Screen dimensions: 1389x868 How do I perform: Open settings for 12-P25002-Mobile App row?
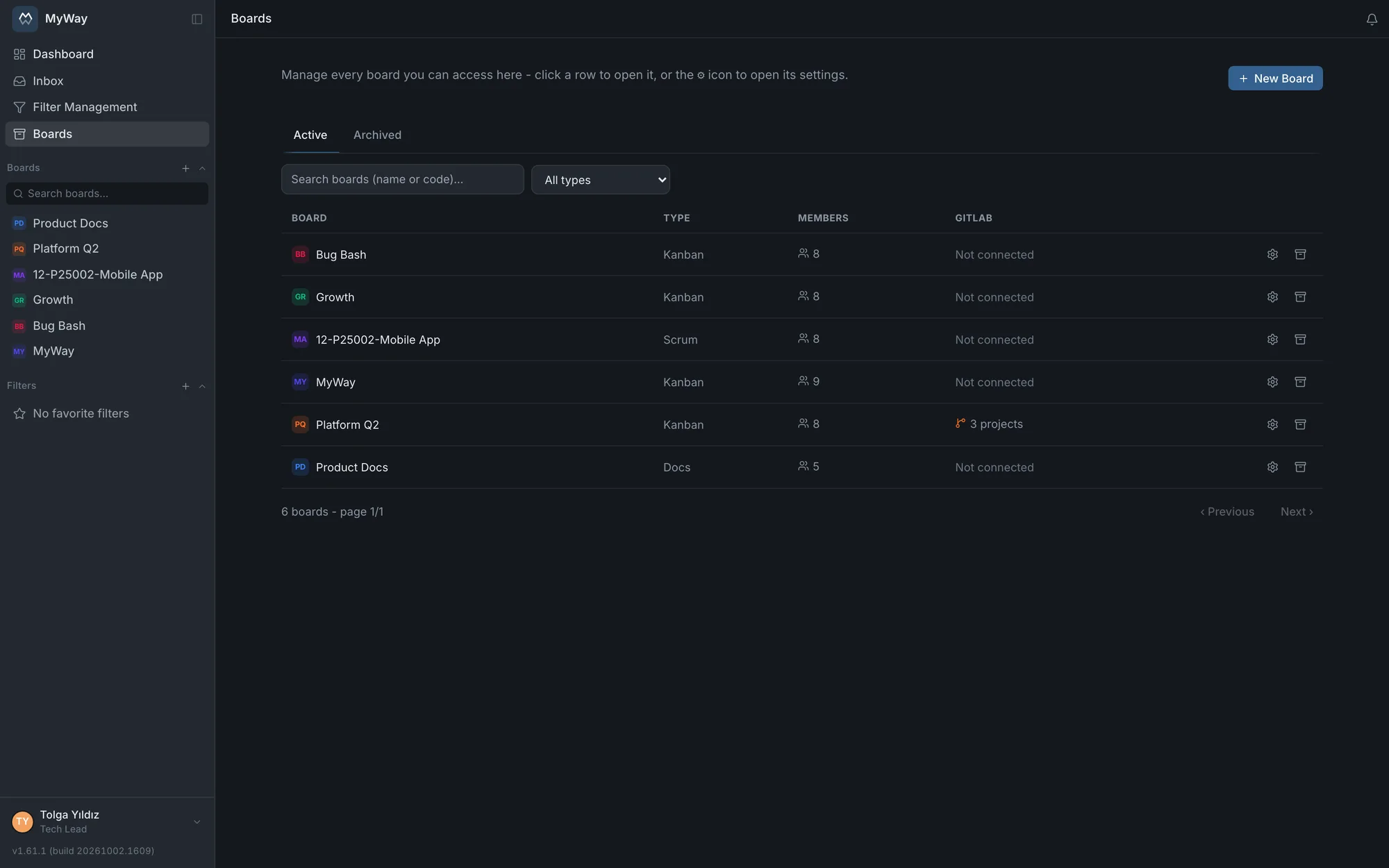(x=1272, y=340)
